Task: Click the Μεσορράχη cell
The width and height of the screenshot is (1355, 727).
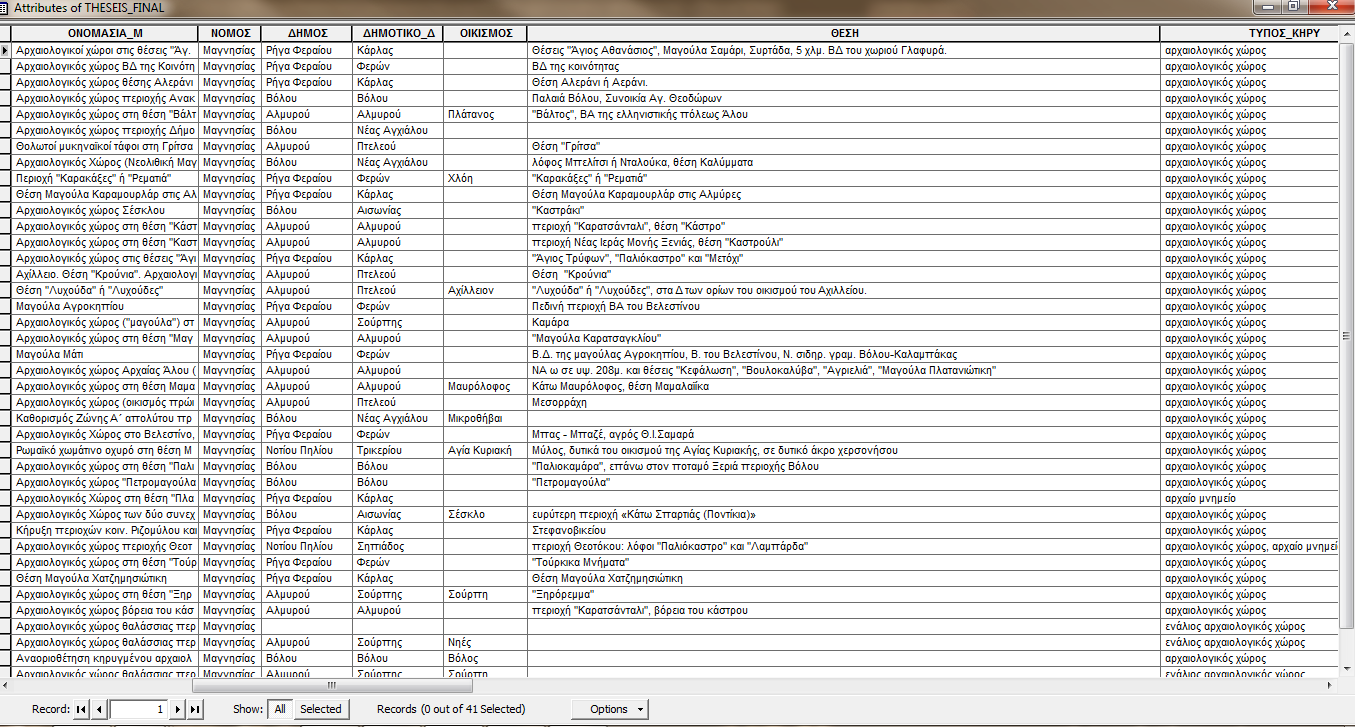Action: pyautogui.click(x=844, y=402)
